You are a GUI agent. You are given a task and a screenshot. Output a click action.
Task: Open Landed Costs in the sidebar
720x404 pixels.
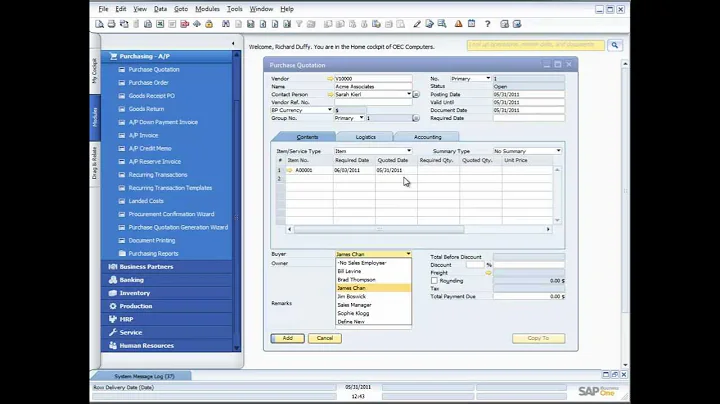coord(146,201)
